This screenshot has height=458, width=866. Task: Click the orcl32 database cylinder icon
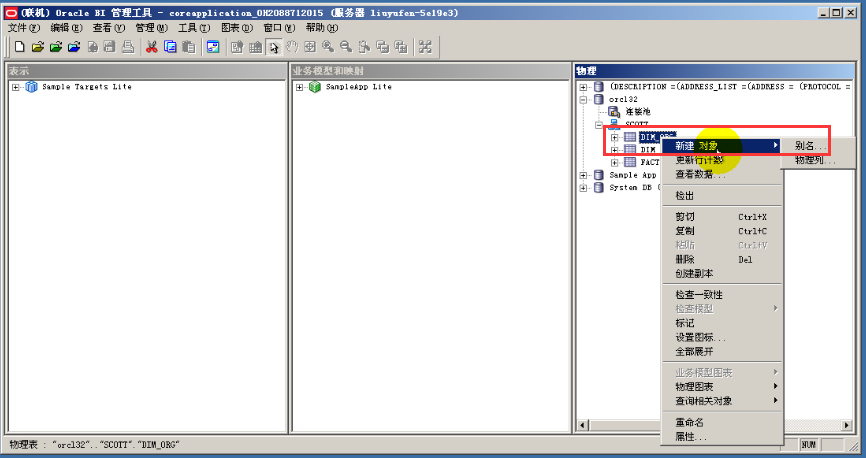pos(599,99)
